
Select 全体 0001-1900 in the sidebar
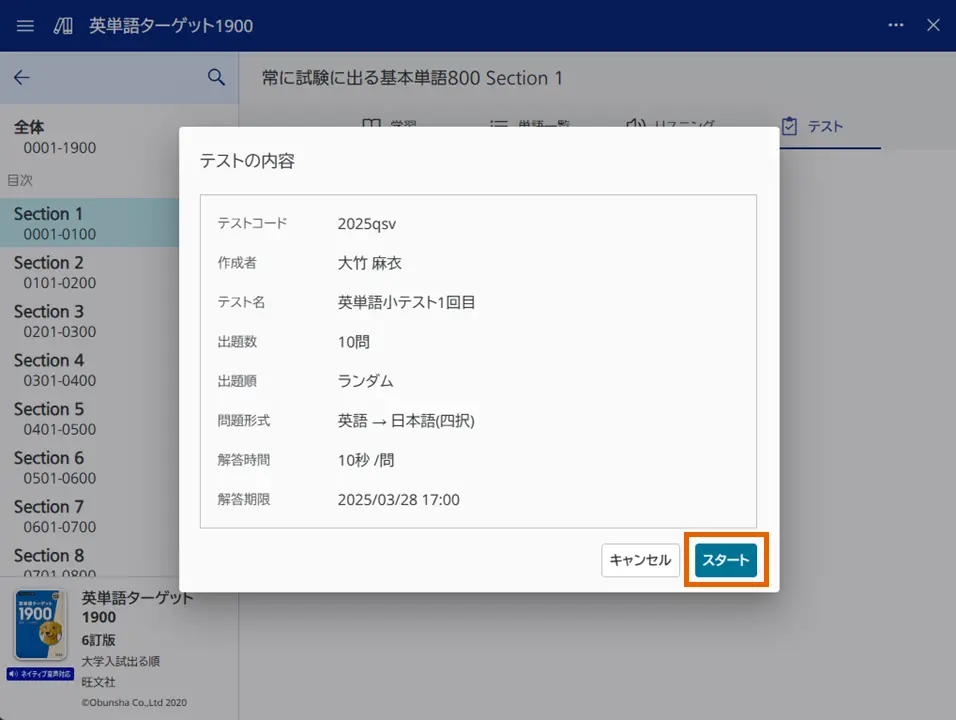click(60, 136)
